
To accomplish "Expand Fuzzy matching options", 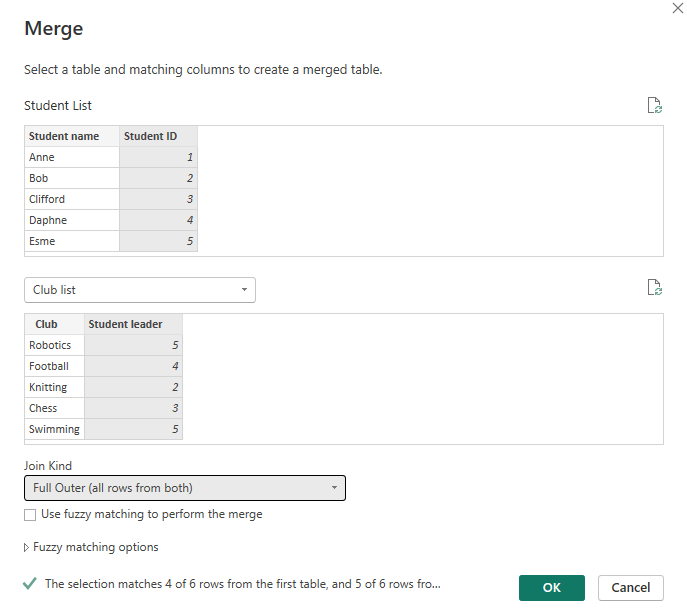I will click(x=91, y=547).
